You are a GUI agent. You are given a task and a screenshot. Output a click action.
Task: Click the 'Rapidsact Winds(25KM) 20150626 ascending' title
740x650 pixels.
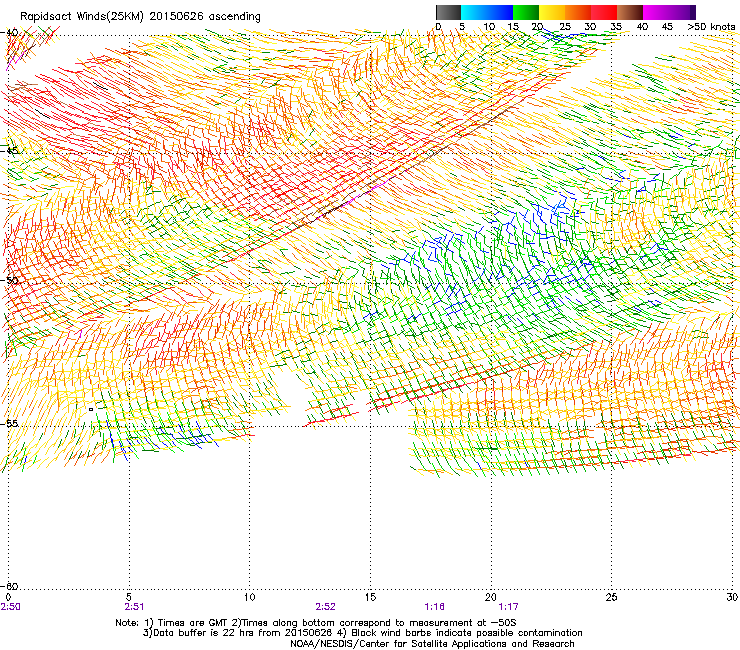140,17
